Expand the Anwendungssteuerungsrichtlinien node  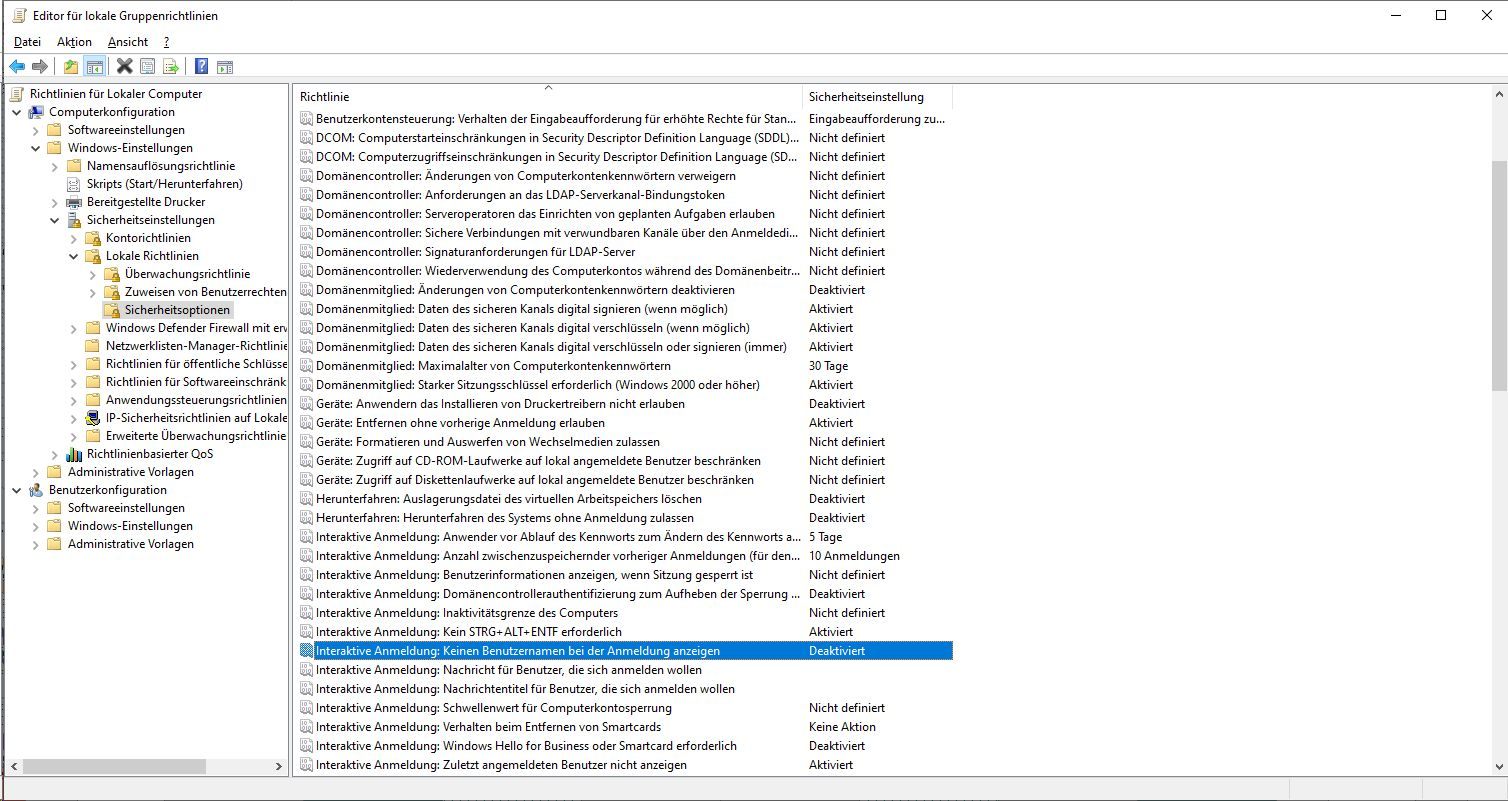(x=74, y=400)
